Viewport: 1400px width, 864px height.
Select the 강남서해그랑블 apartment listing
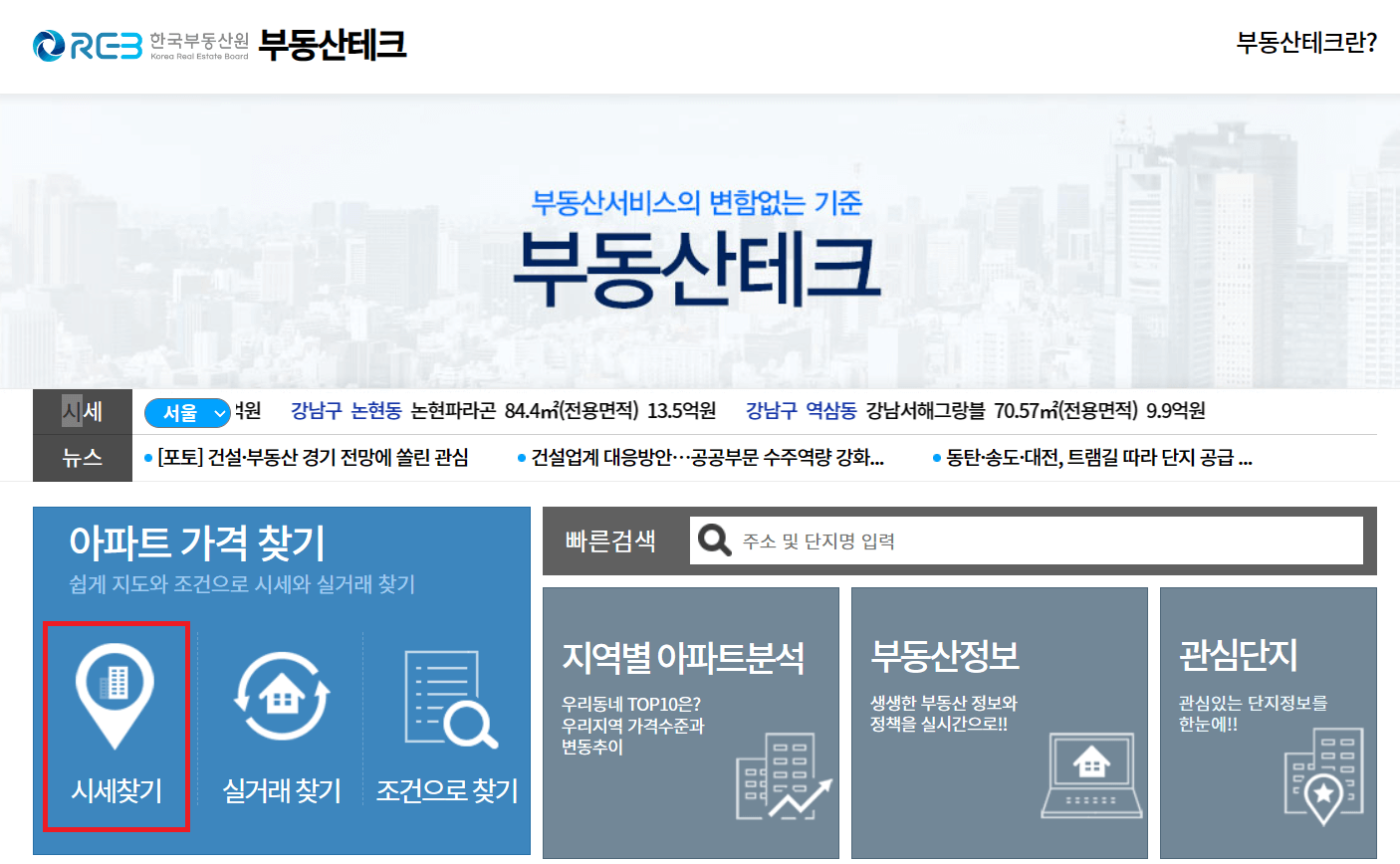[927, 411]
